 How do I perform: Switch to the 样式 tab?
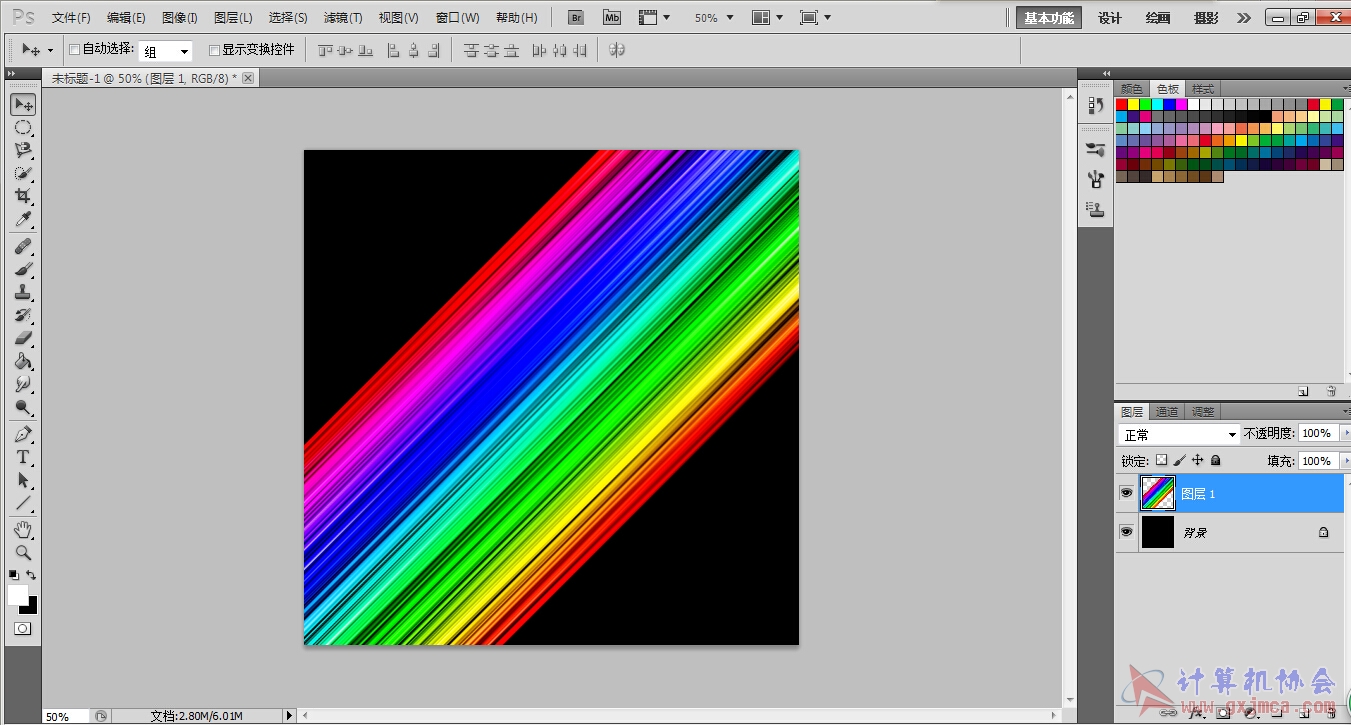(x=1202, y=89)
